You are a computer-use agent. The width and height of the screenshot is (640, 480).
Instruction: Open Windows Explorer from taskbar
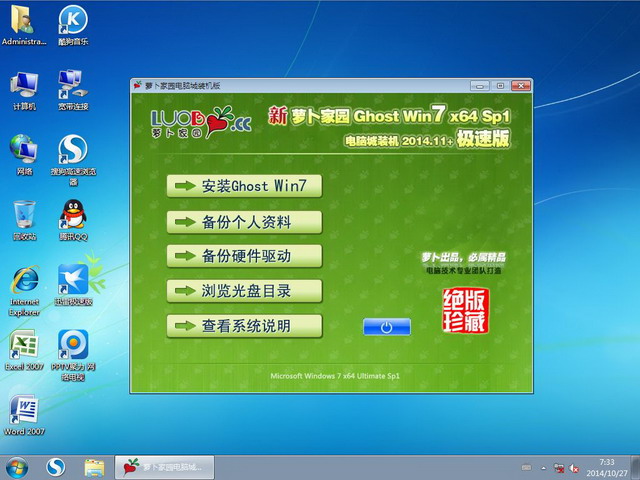click(x=94, y=468)
